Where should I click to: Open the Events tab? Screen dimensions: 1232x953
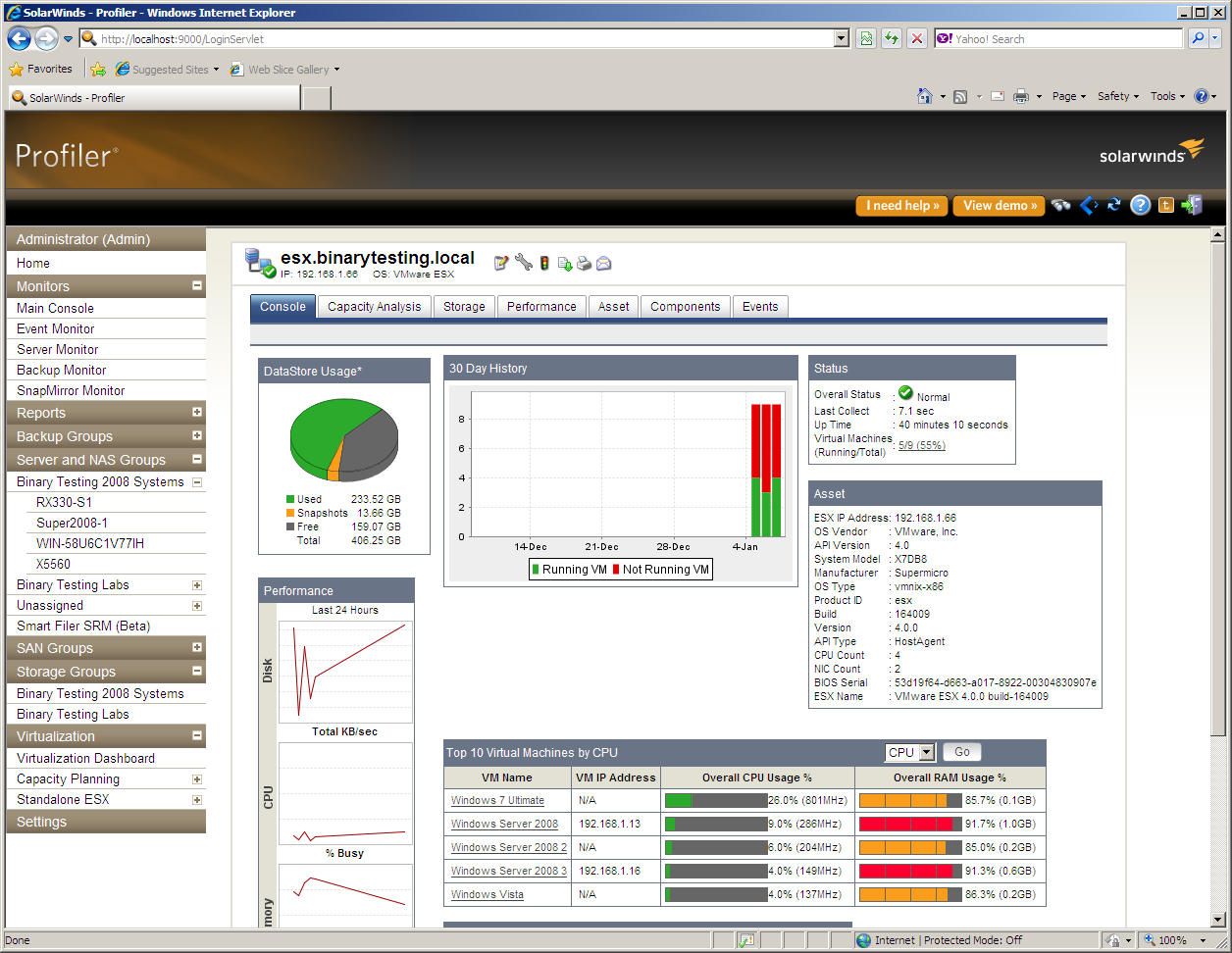[x=760, y=307]
